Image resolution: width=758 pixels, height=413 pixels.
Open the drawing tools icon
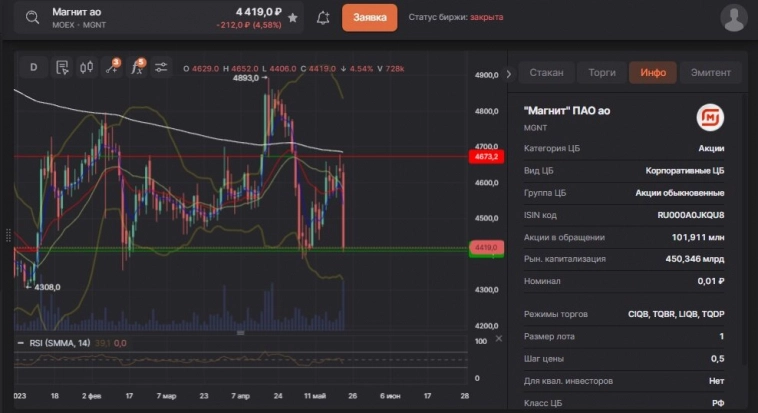click(112, 67)
